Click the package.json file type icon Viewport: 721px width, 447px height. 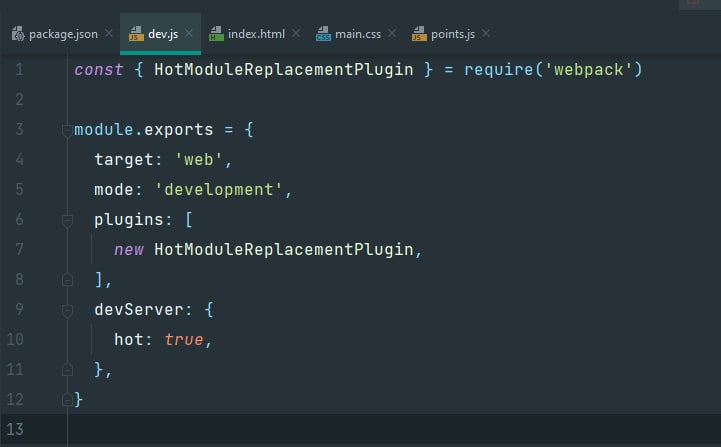click(18, 34)
